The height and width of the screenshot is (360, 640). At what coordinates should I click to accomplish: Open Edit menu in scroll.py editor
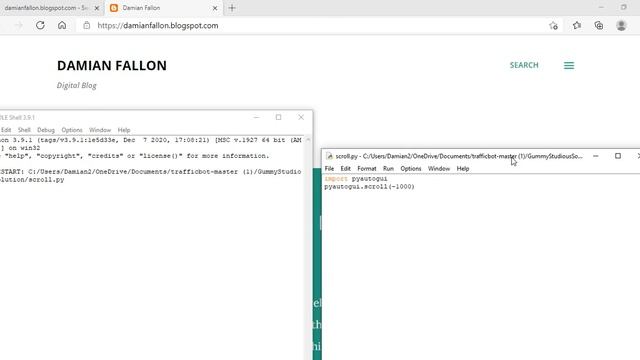pos(345,169)
